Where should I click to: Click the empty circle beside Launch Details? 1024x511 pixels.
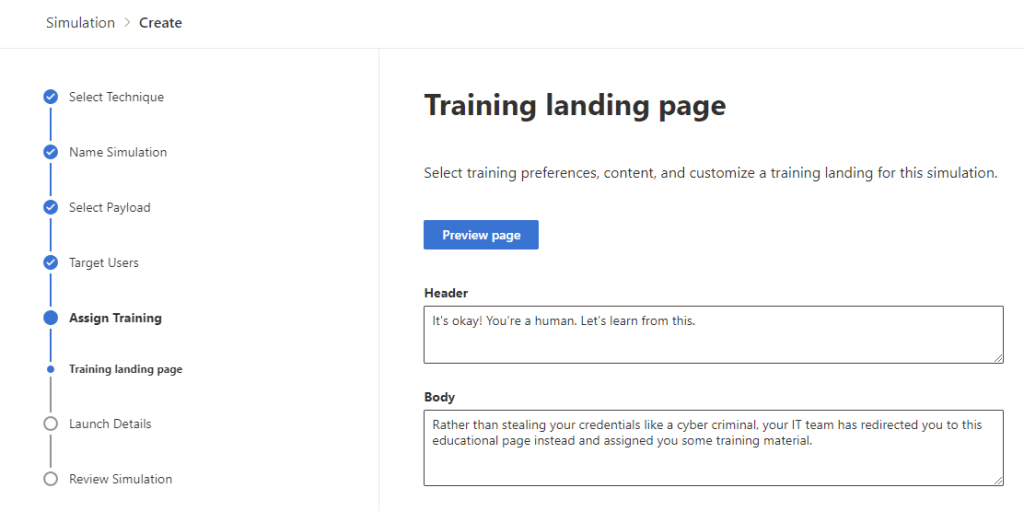pos(50,424)
